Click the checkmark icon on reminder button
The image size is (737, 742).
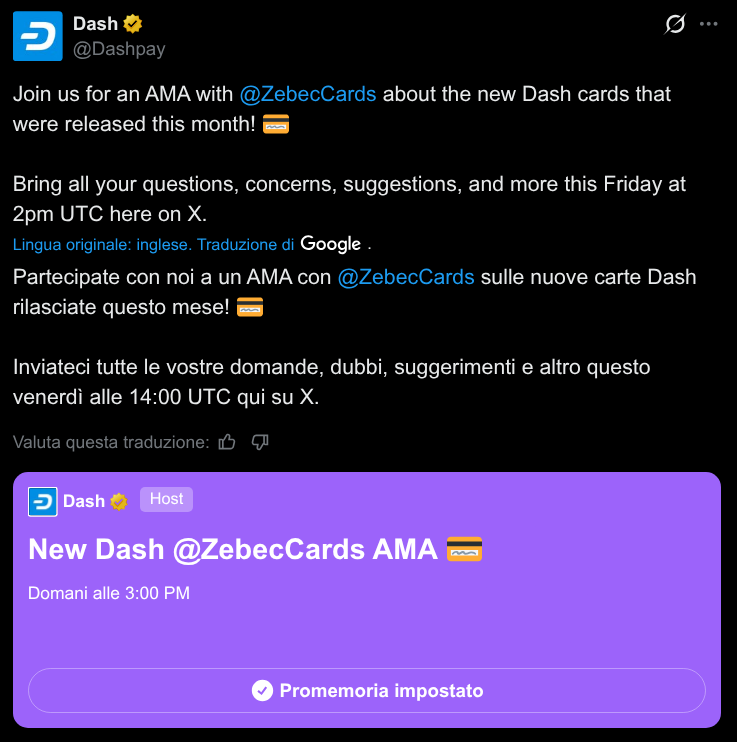[x=262, y=690]
